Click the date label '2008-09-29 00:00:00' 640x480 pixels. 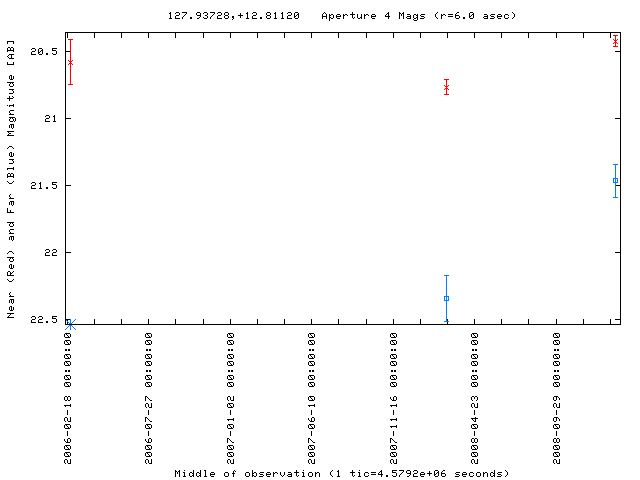click(x=557, y=398)
